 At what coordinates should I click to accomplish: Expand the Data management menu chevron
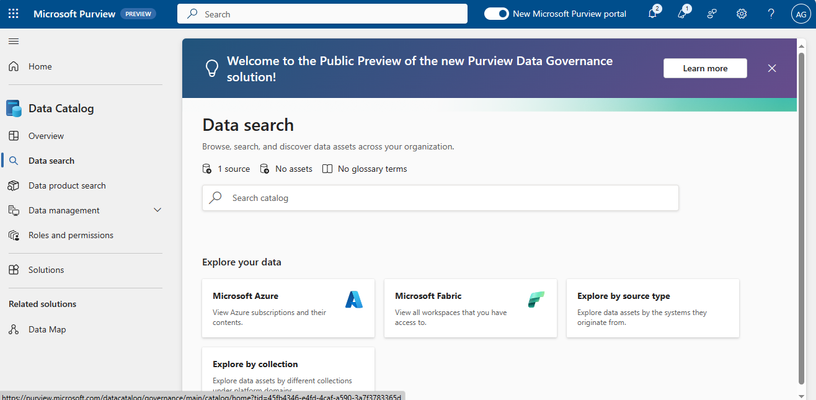coord(158,210)
